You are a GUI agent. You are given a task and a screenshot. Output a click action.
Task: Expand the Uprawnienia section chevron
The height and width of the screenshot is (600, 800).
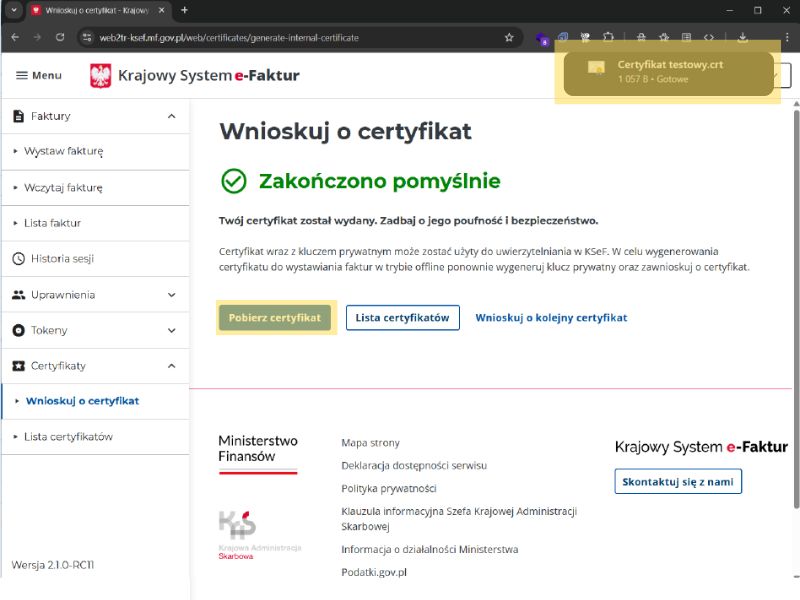click(171, 295)
